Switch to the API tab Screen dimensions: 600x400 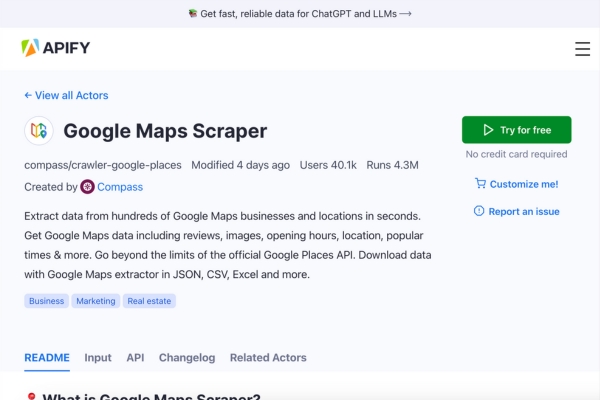click(135, 358)
